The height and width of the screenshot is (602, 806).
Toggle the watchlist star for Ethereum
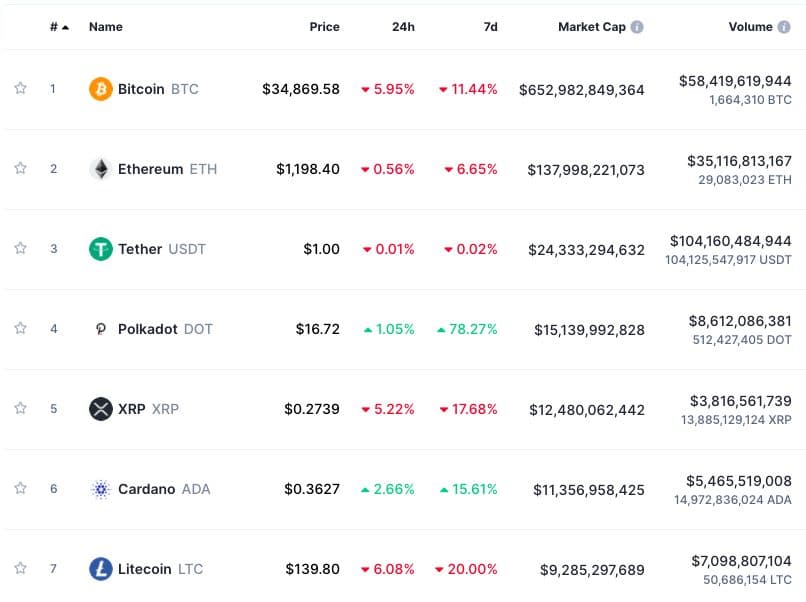pyautogui.click(x=21, y=168)
